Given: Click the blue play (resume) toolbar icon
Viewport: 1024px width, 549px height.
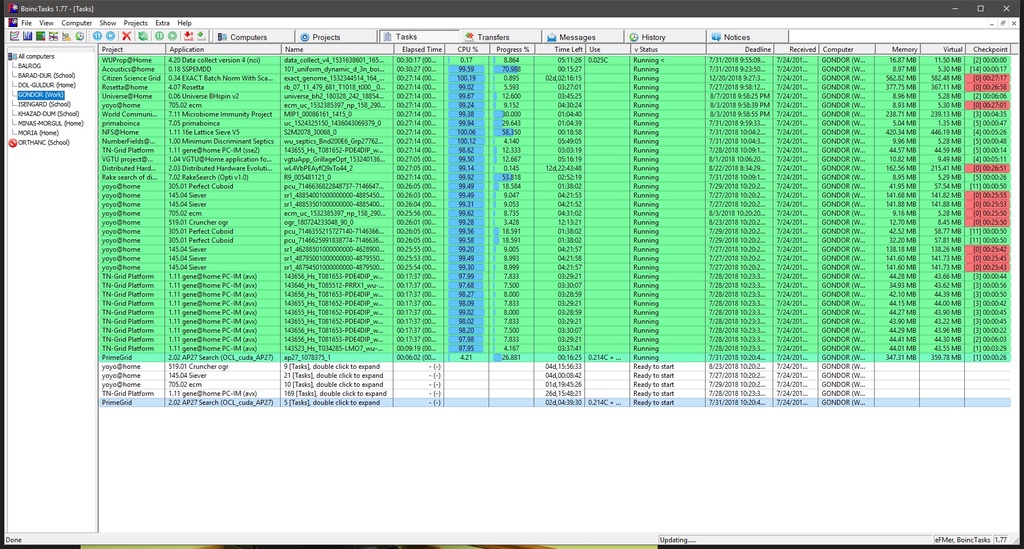Looking at the screenshot, I should pos(110,37).
